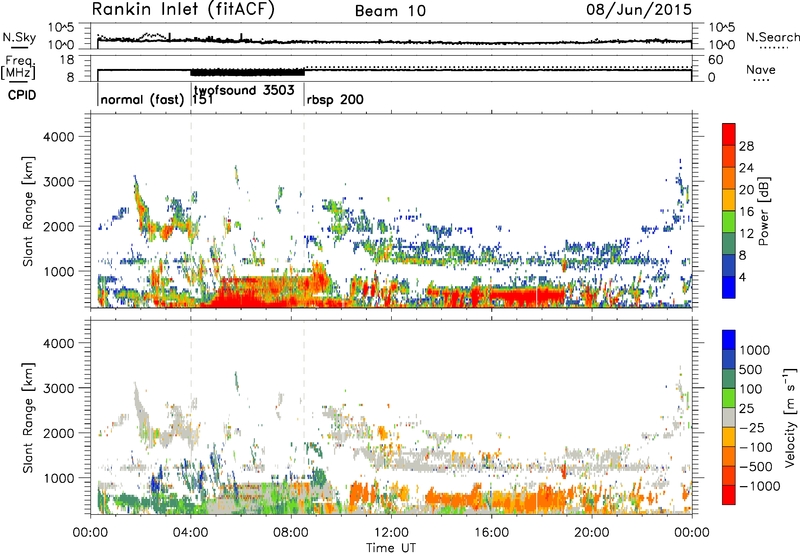Image resolution: width=800 pixels, height=554 pixels.
Task: Click the '60' Nave axis tick label
Action: pos(715,60)
